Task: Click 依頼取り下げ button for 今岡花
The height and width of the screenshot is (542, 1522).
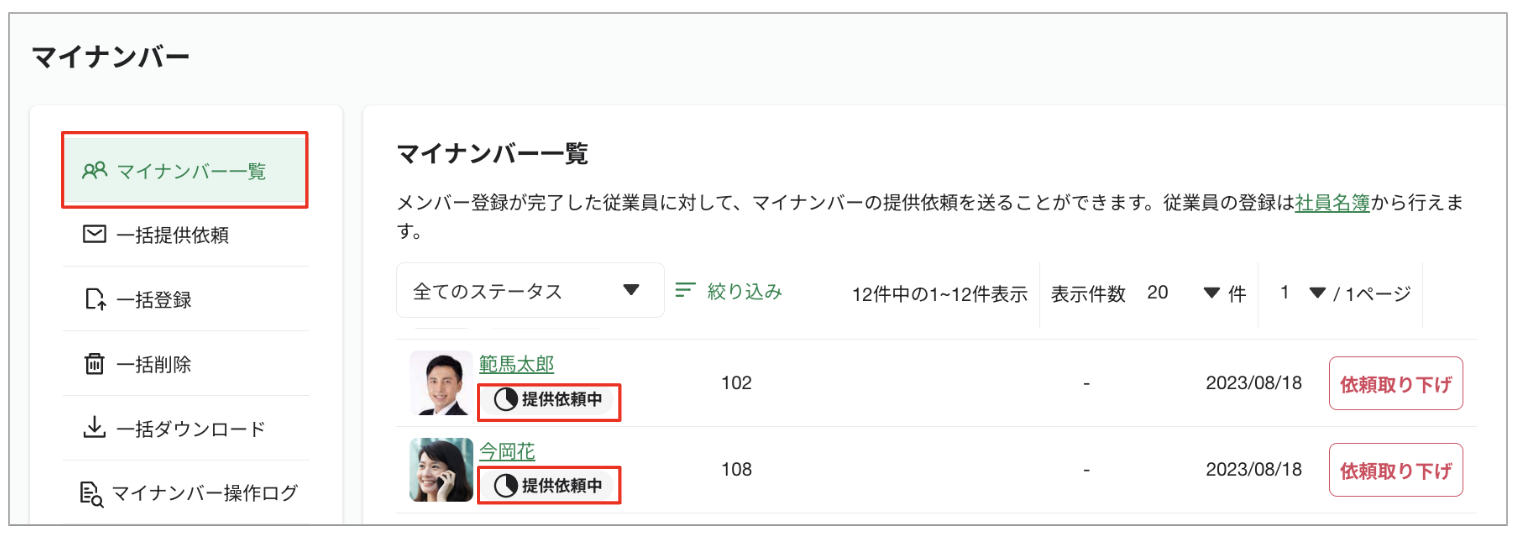Action: 1395,470
